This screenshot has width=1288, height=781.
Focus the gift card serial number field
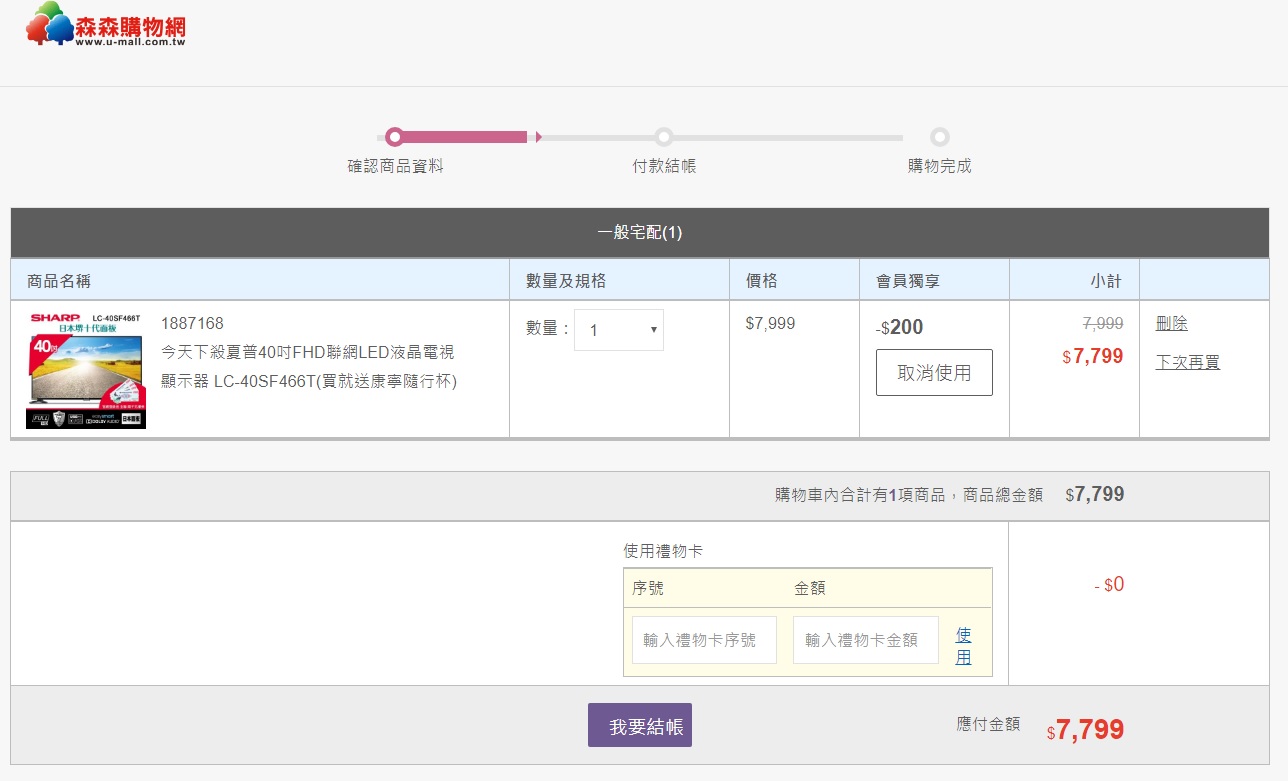tap(705, 640)
